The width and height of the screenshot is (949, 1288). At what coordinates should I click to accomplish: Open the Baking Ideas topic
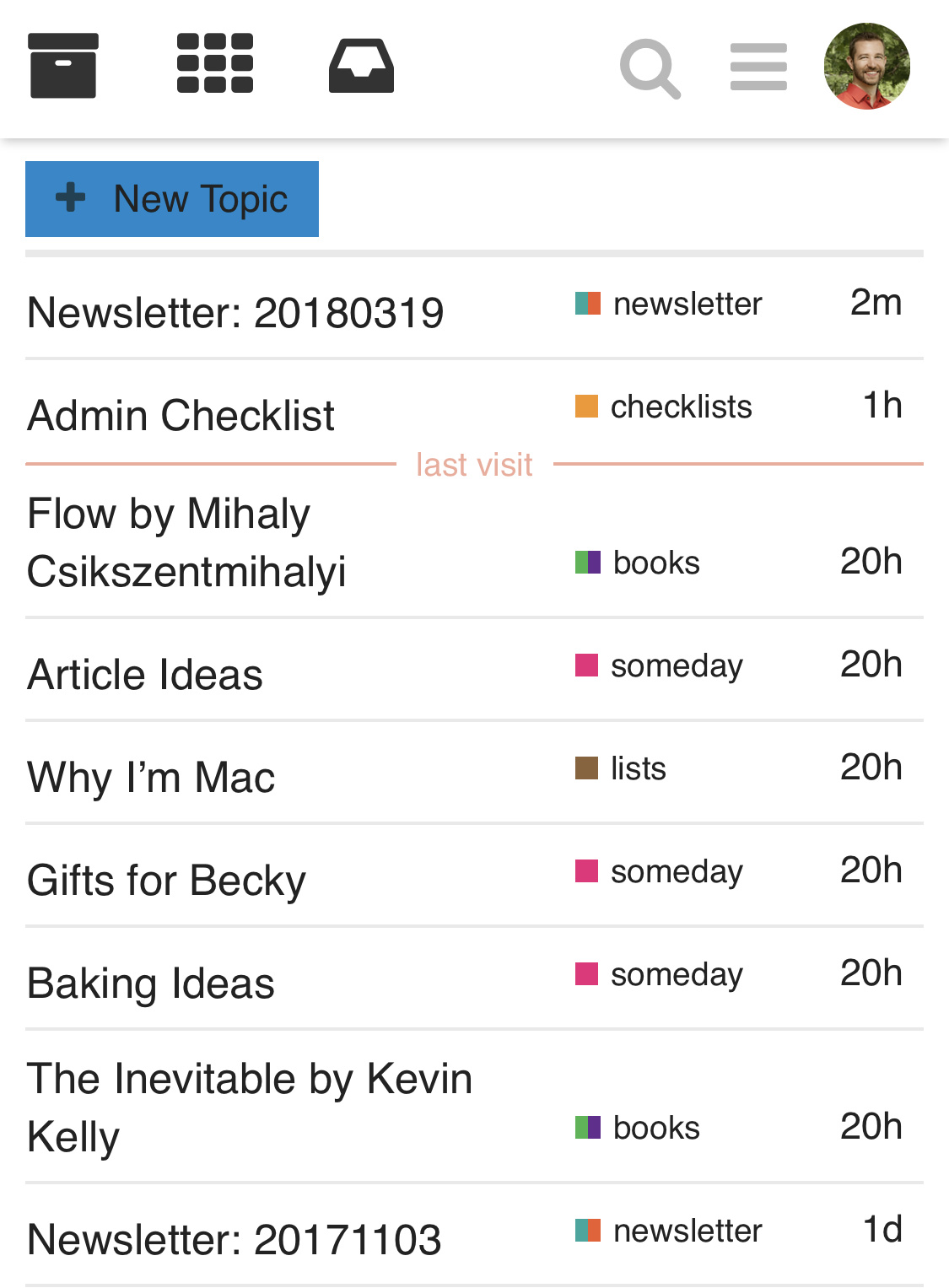pyautogui.click(x=151, y=984)
